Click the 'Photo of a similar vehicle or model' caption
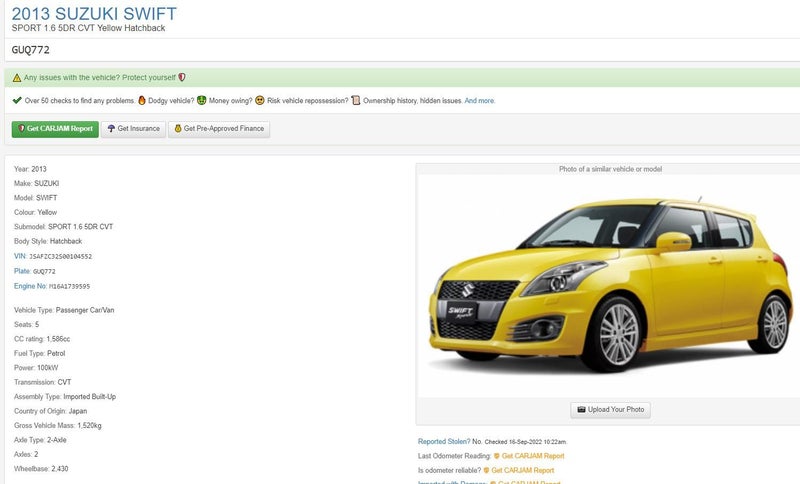Image resolution: width=800 pixels, height=484 pixels. 610,169
